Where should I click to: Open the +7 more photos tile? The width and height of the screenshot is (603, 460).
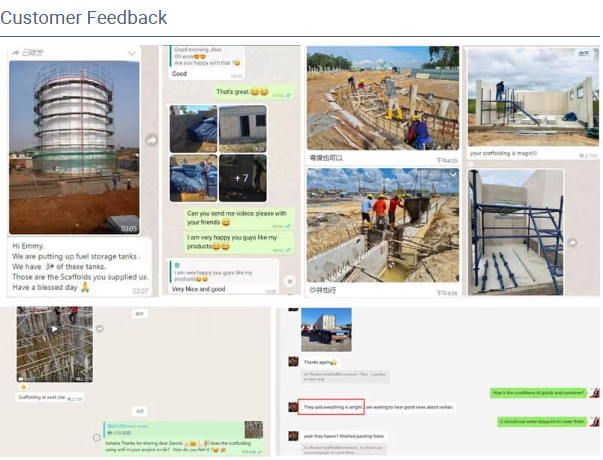[243, 178]
